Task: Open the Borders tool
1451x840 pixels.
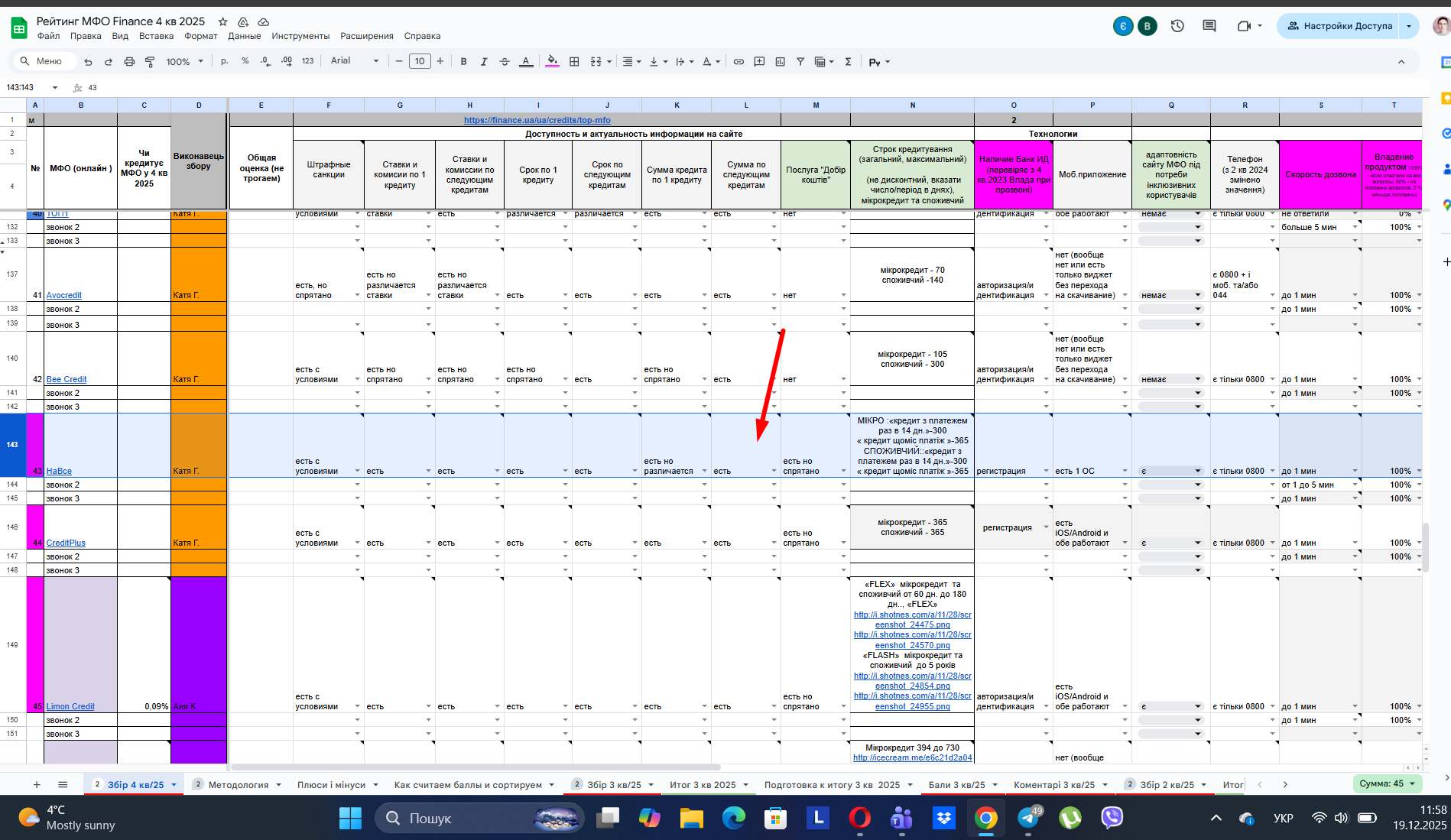Action: point(574,61)
